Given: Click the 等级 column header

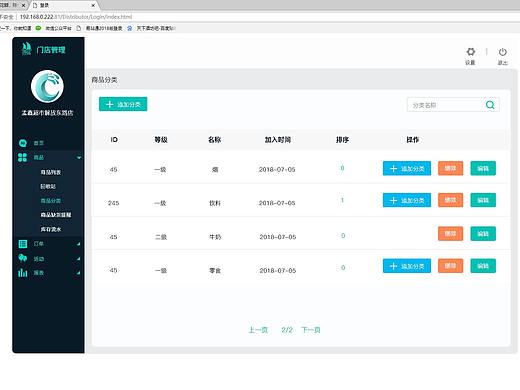Looking at the screenshot, I should pos(161,140).
